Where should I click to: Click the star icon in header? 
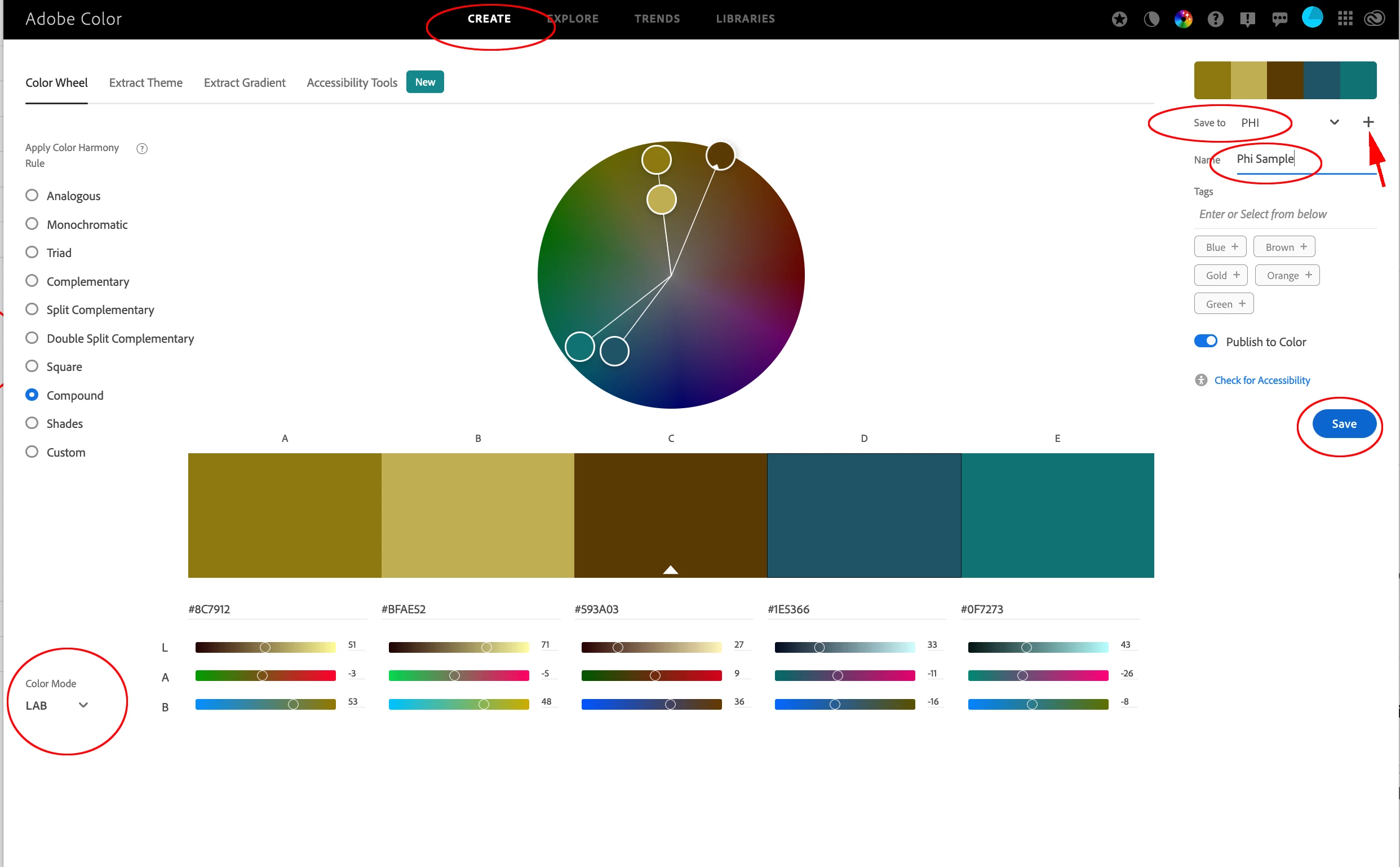click(x=1119, y=20)
